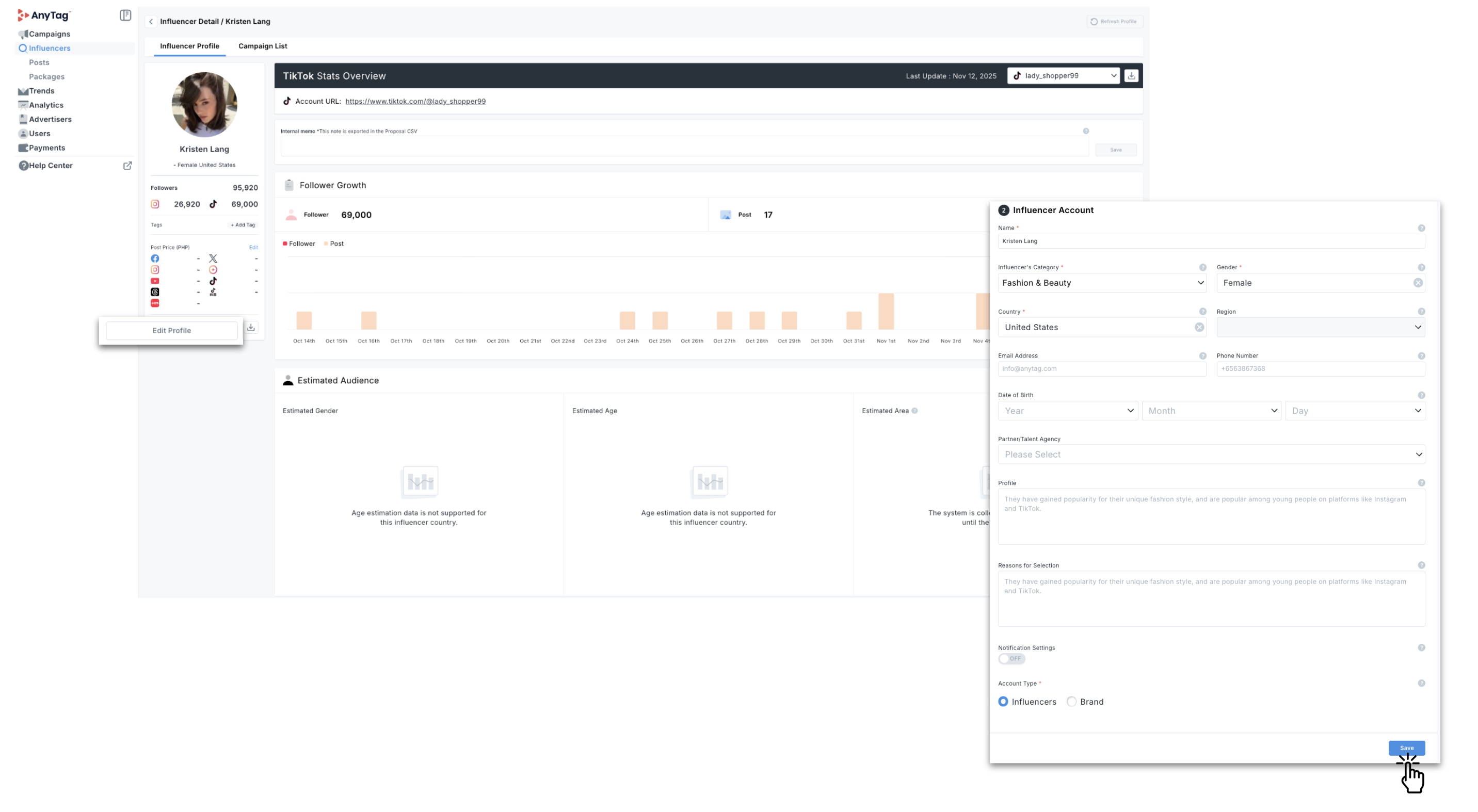Click the download icon in the TikTok Stats header

coord(1131,76)
